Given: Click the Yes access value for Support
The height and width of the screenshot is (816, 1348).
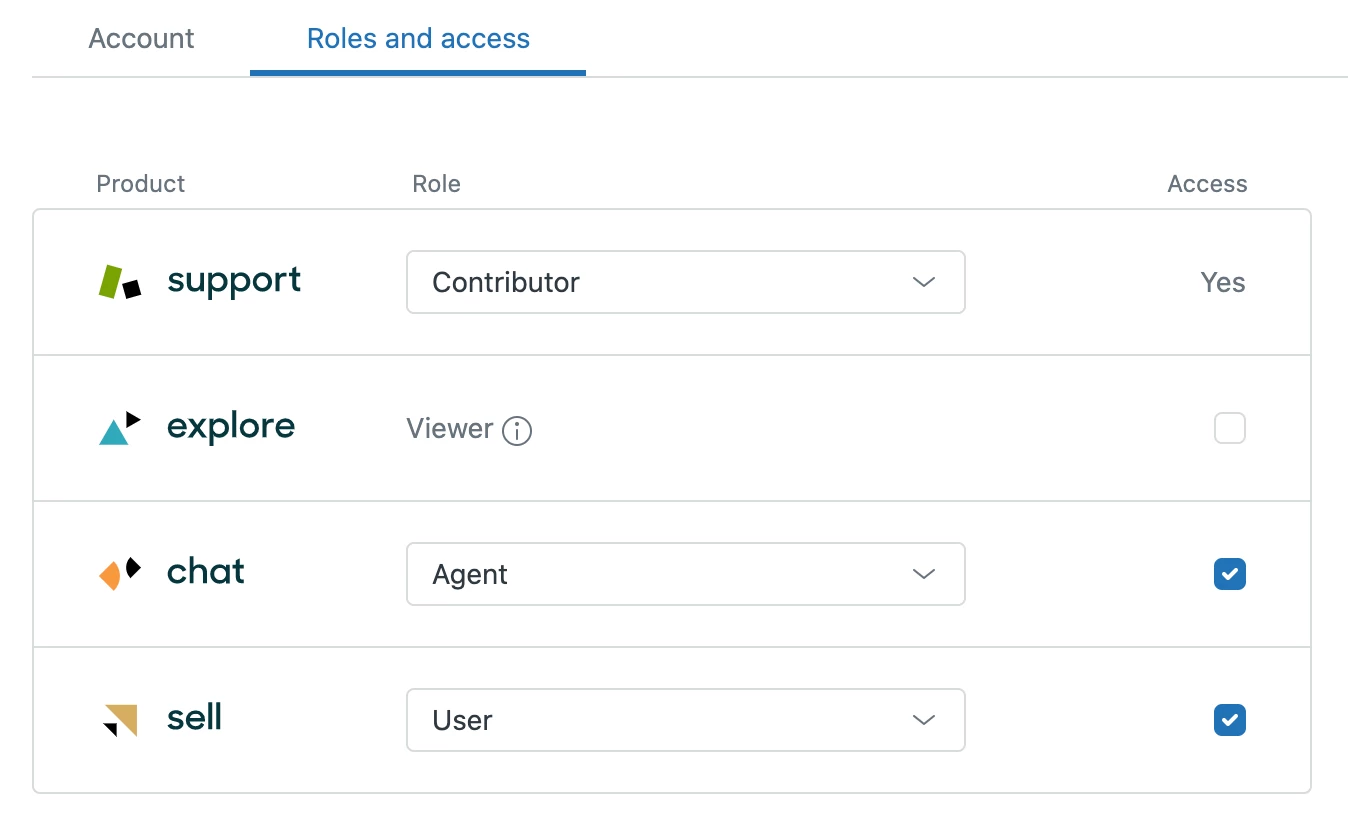Looking at the screenshot, I should tap(1222, 282).
